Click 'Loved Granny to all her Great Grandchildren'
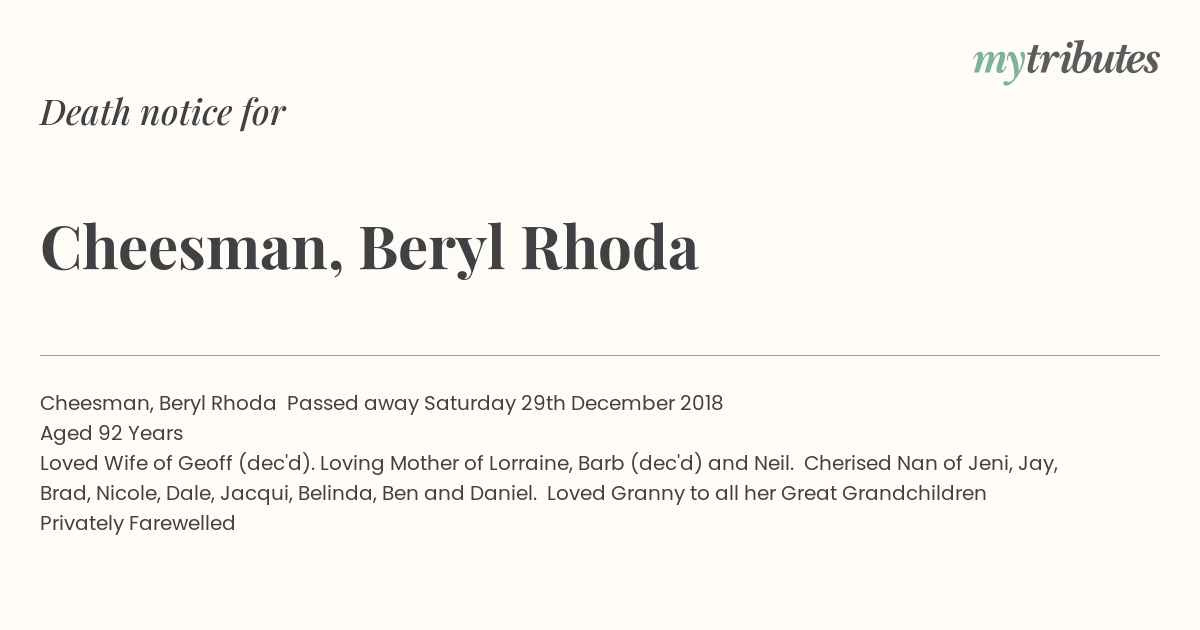 (767, 493)
